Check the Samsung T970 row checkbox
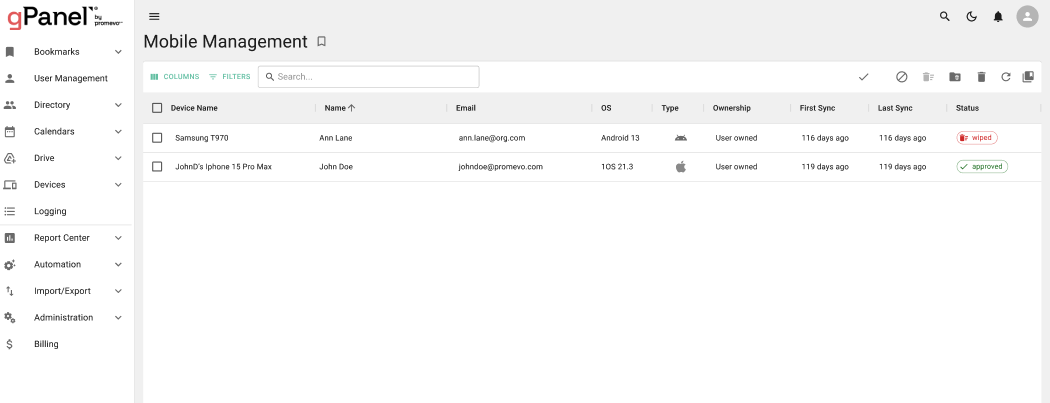The image size is (1050, 403). (157, 138)
